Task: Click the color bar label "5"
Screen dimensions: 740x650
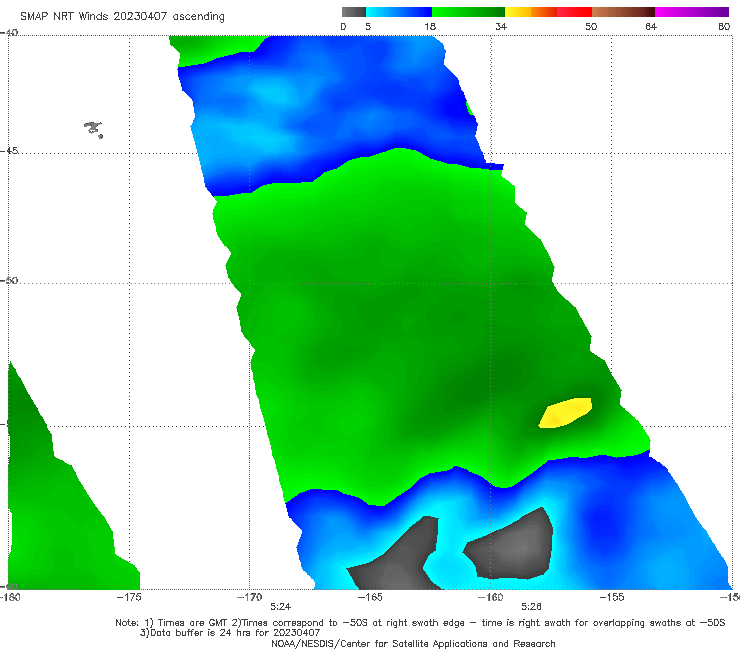Action: tap(368, 26)
